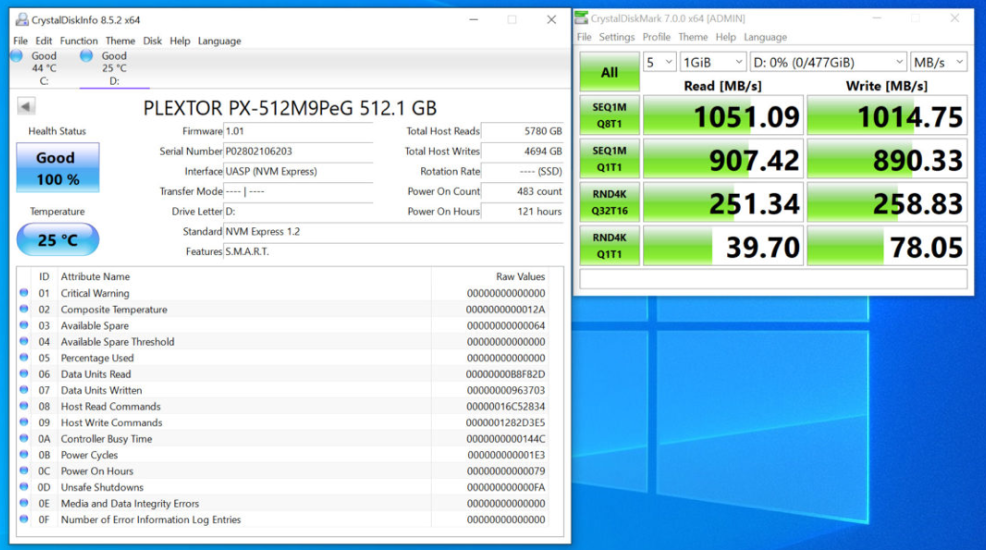Click status dot for Data Units Written

pos(24,390)
